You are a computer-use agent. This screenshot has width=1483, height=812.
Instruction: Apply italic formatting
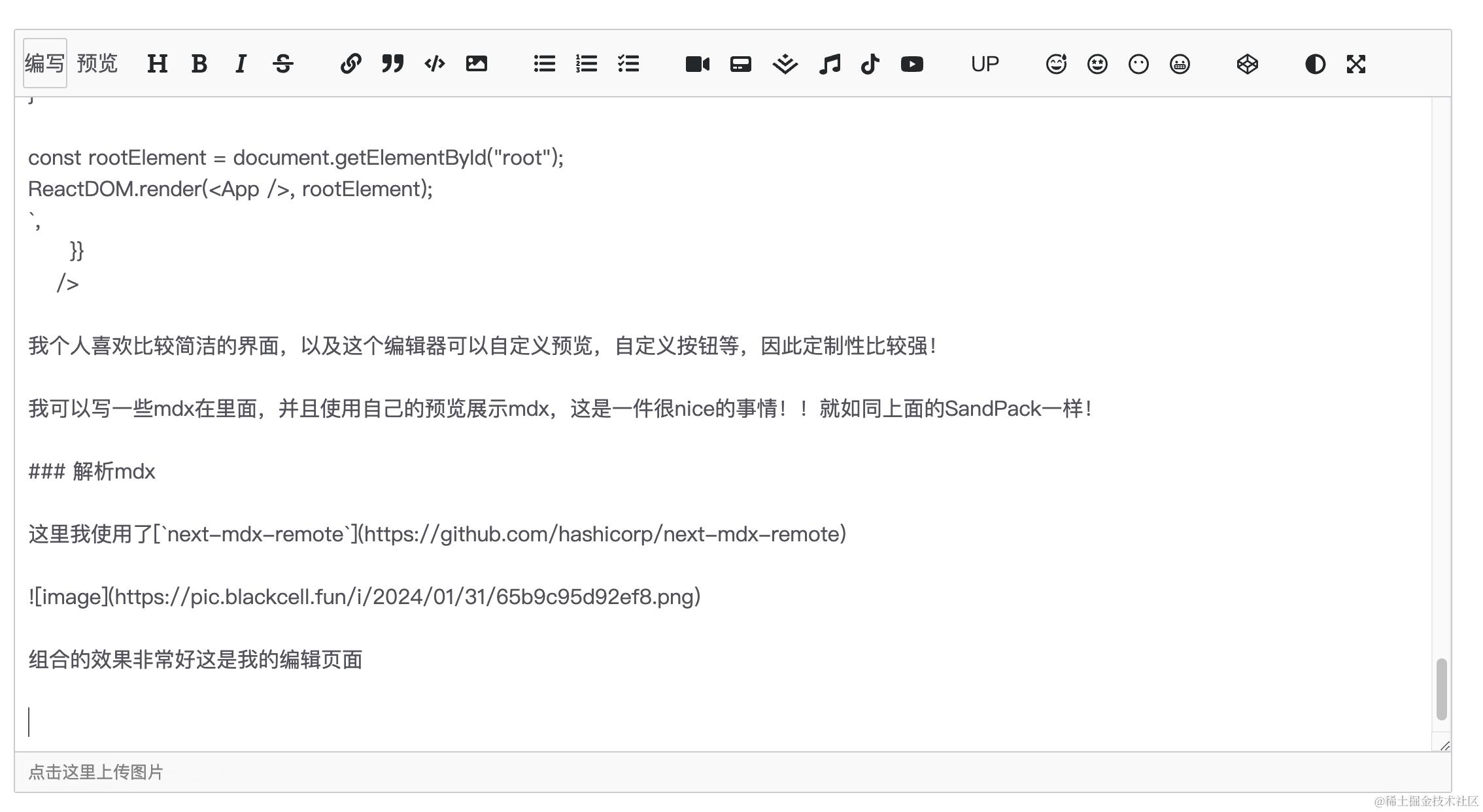(241, 63)
